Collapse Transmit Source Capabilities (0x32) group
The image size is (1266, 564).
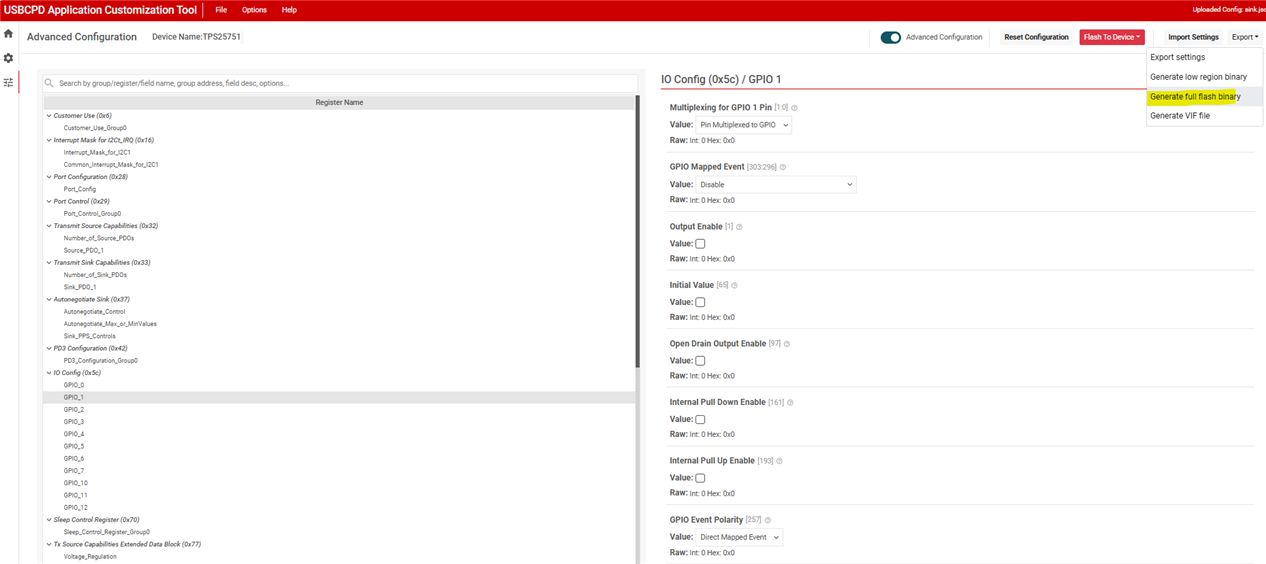point(48,226)
